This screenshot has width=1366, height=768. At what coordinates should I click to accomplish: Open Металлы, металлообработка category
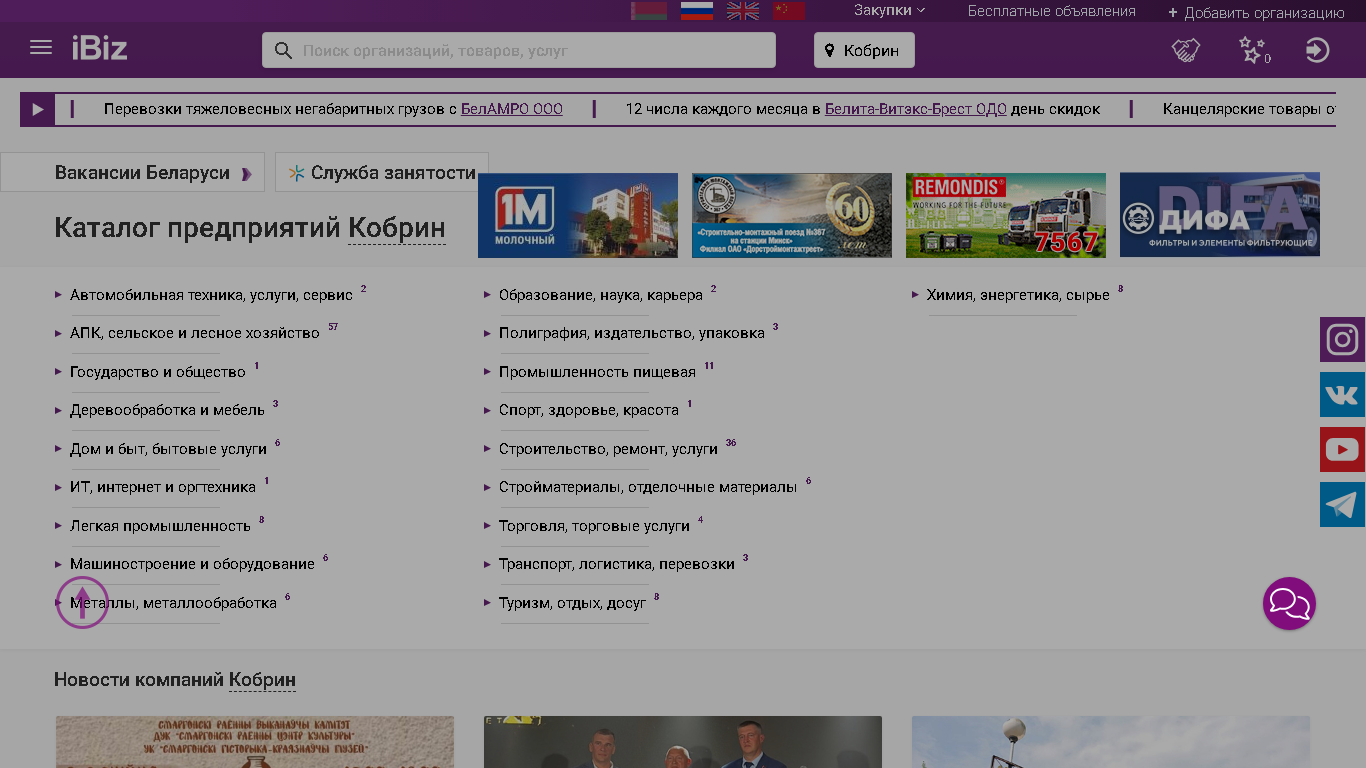click(x=173, y=603)
